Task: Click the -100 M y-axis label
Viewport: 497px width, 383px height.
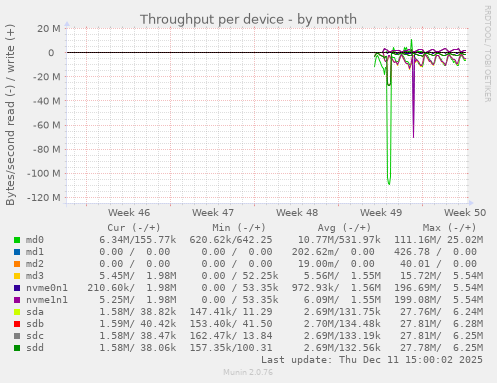Action: (44, 174)
